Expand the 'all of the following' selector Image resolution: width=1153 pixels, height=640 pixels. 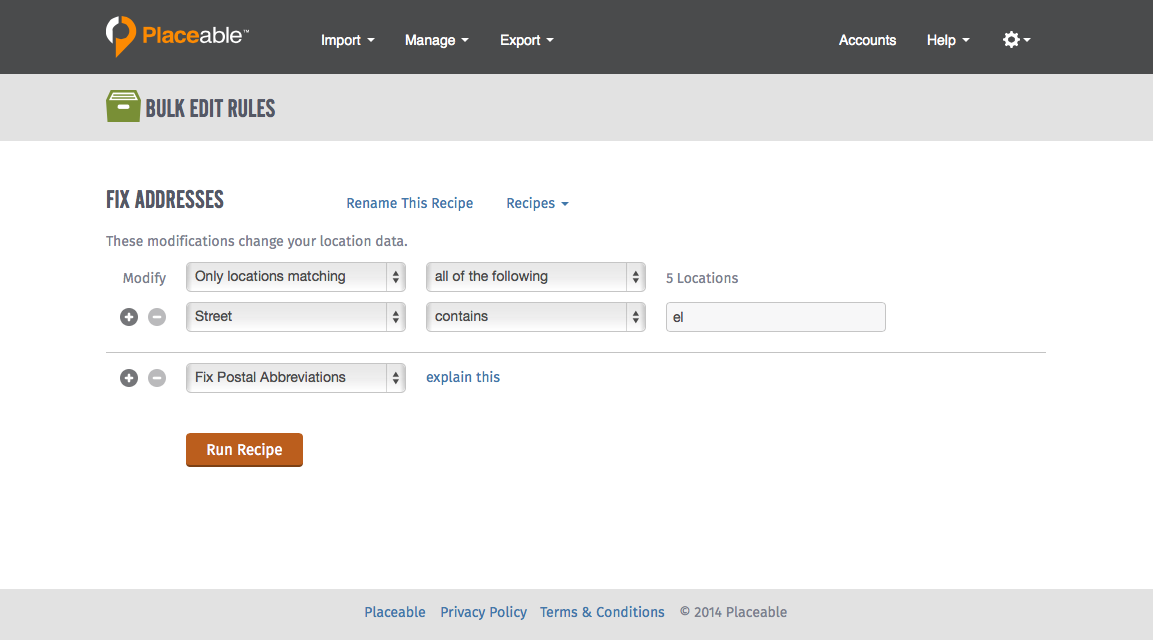[535, 277]
